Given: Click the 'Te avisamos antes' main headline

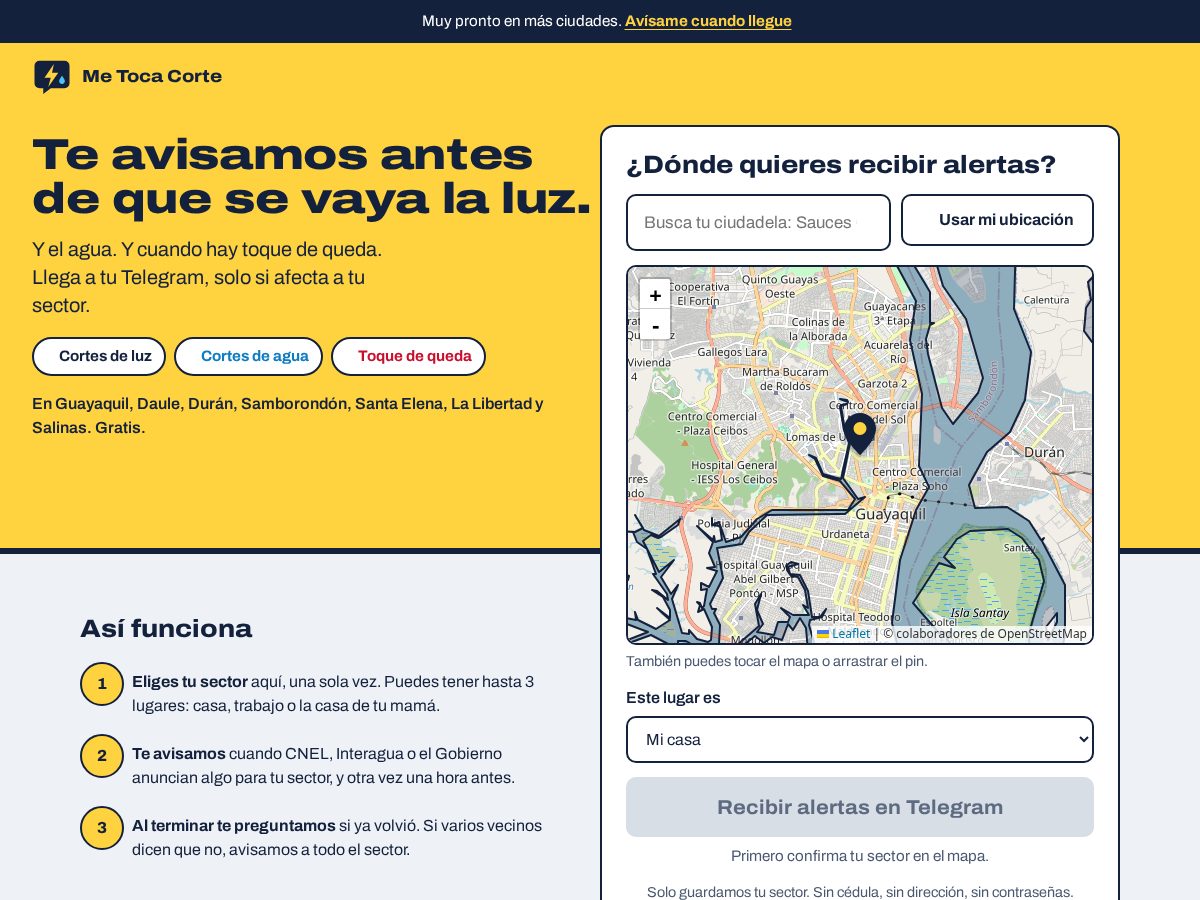Looking at the screenshot, I should 312,177.
